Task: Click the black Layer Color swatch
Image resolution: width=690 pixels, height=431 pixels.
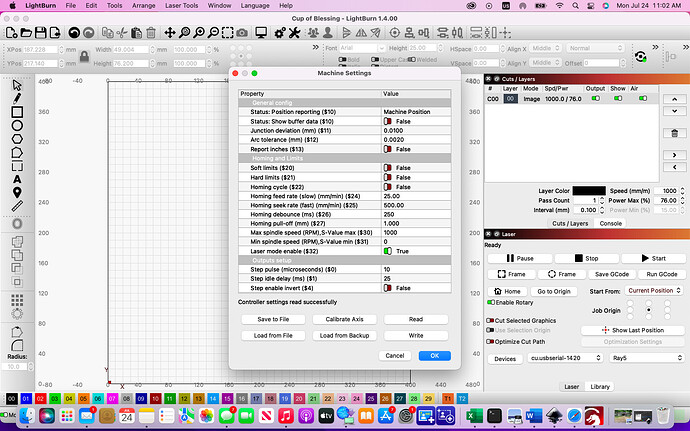Action: 589,191
